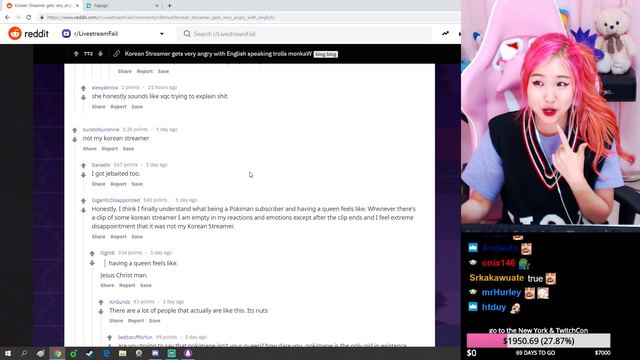
Task: Open burstofsunshine's user profile
Action: click(101, 129)
